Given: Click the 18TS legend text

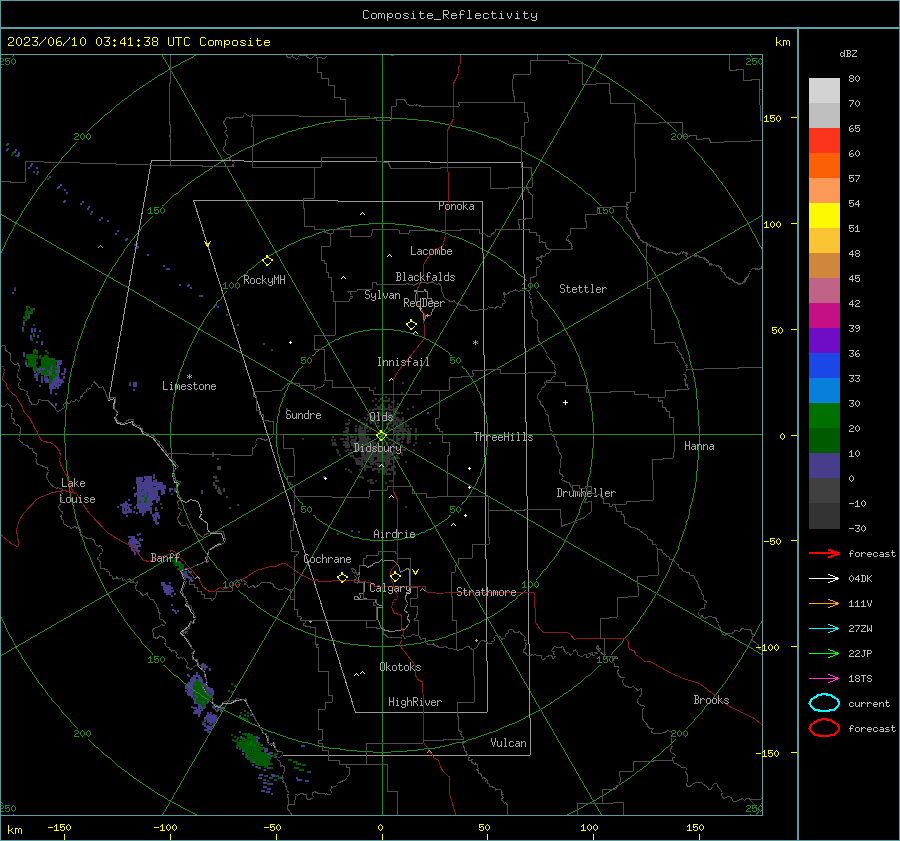Looking at the screenshot, I should pos(860,679).
